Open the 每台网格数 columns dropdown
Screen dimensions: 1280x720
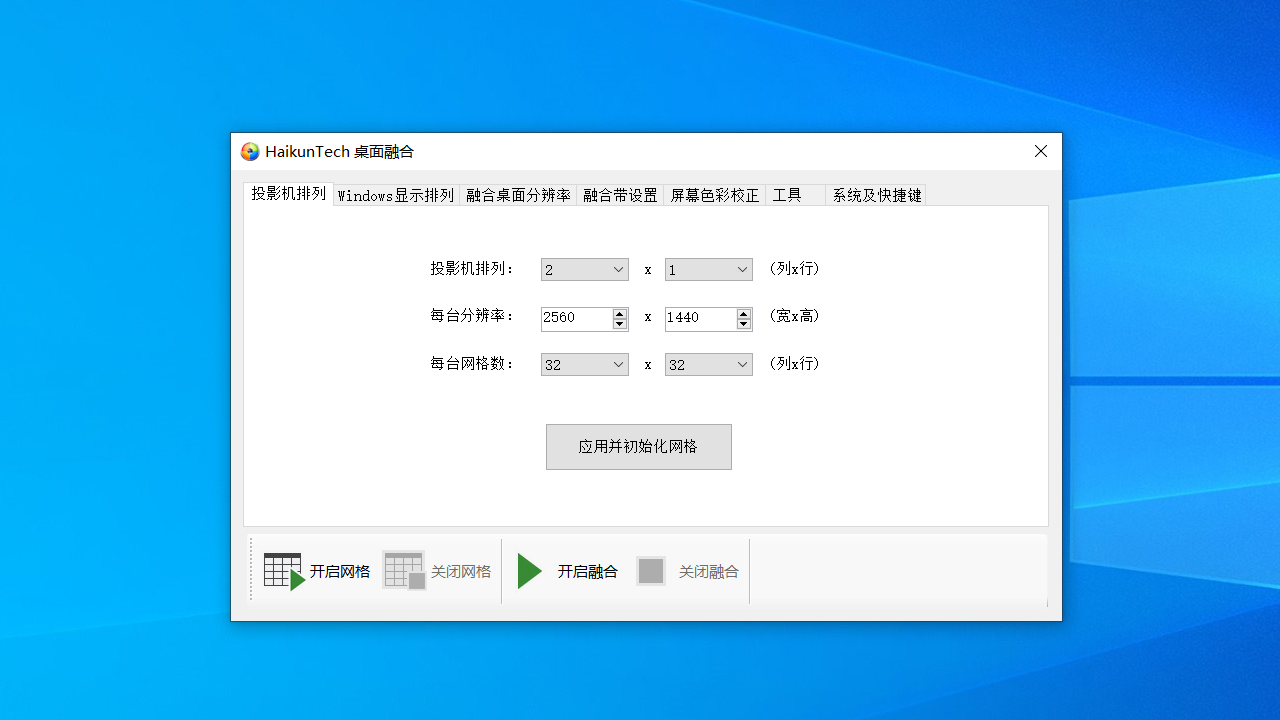pyautogui.click(x=584, y=365)
